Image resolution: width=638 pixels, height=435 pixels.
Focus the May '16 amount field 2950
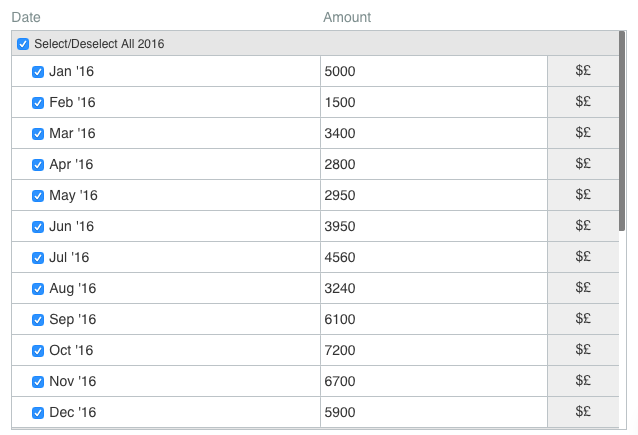point(434,195)
